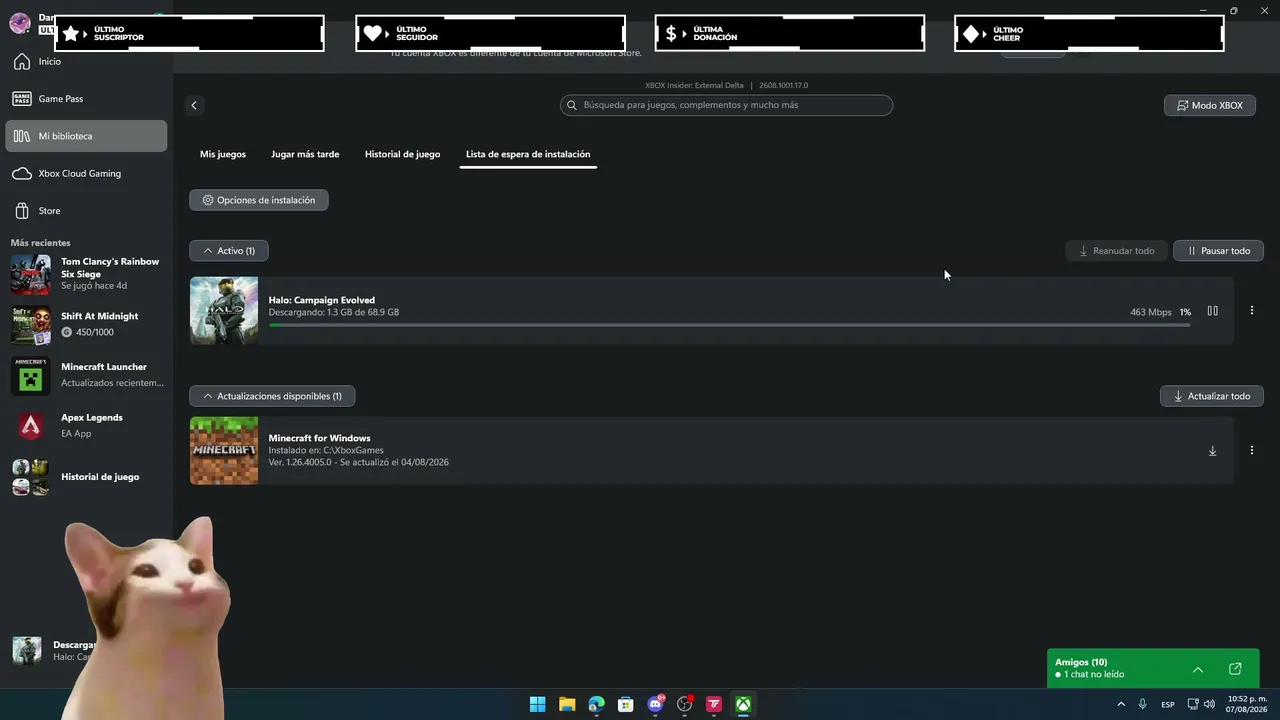Open more options for Halo: Campaign Evolved
This screenshot has height=720, width=1280.
1251,311
